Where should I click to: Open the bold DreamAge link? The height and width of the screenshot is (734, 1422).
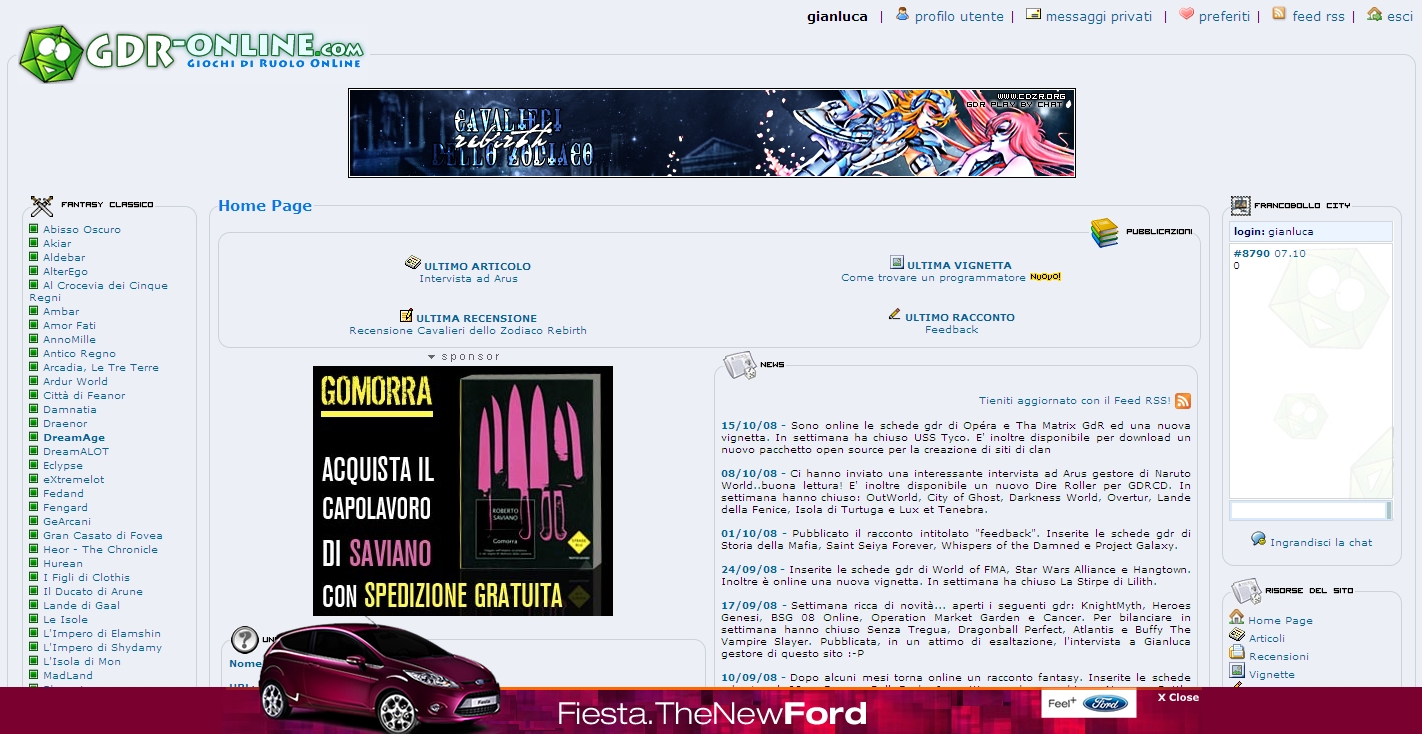[74, 438]
